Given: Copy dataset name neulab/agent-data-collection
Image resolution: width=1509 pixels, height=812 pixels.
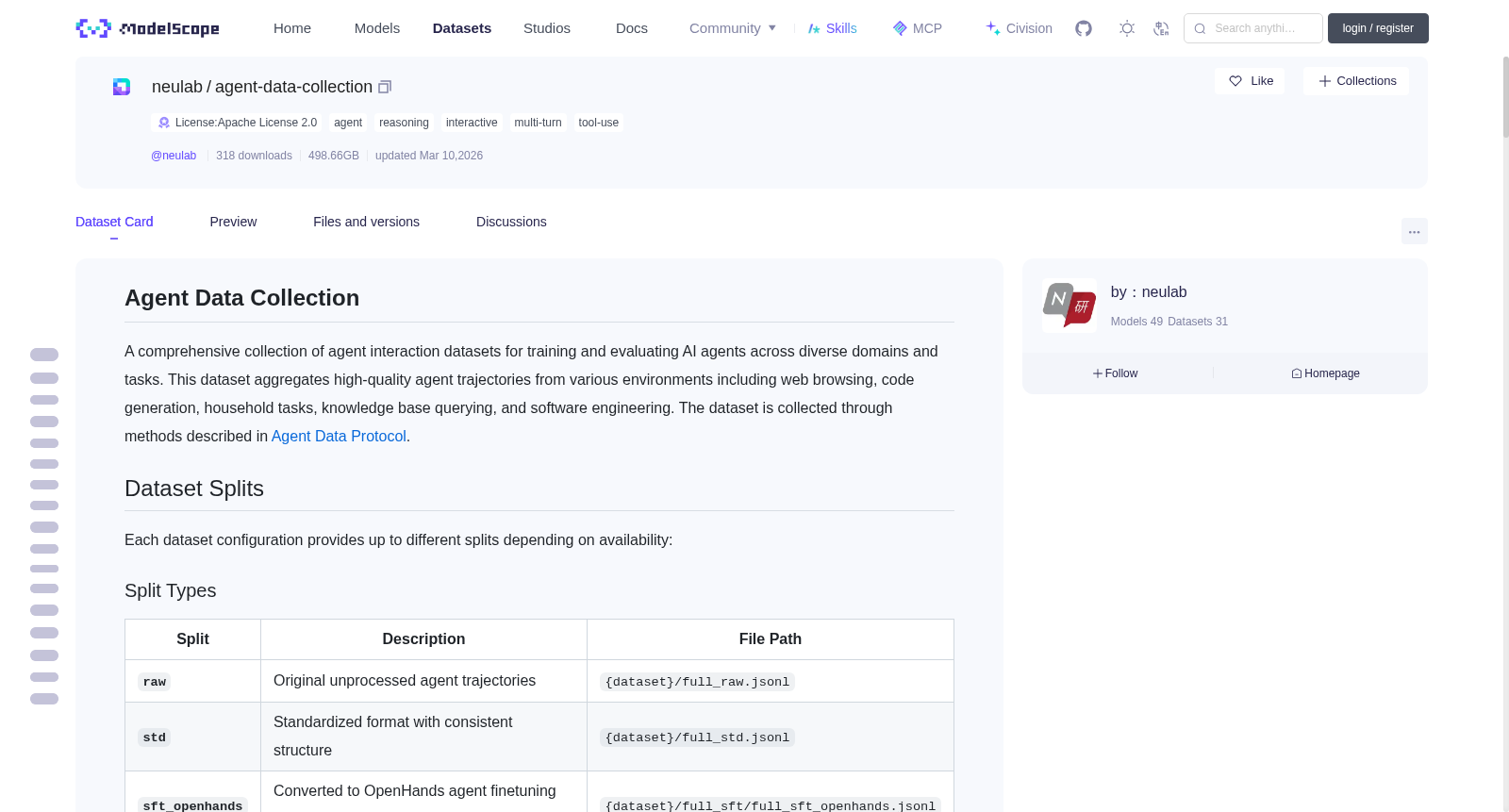Looking at the screenshot, I should tap(385, 87).
